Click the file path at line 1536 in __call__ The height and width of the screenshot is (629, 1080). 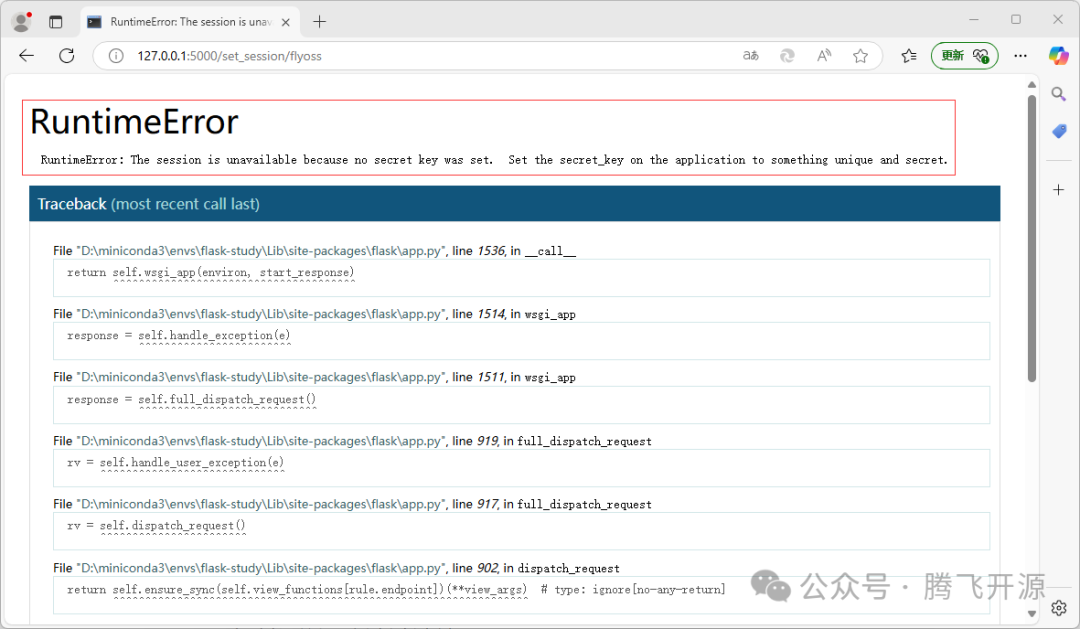pyautogui.click(x=262, y=251)
